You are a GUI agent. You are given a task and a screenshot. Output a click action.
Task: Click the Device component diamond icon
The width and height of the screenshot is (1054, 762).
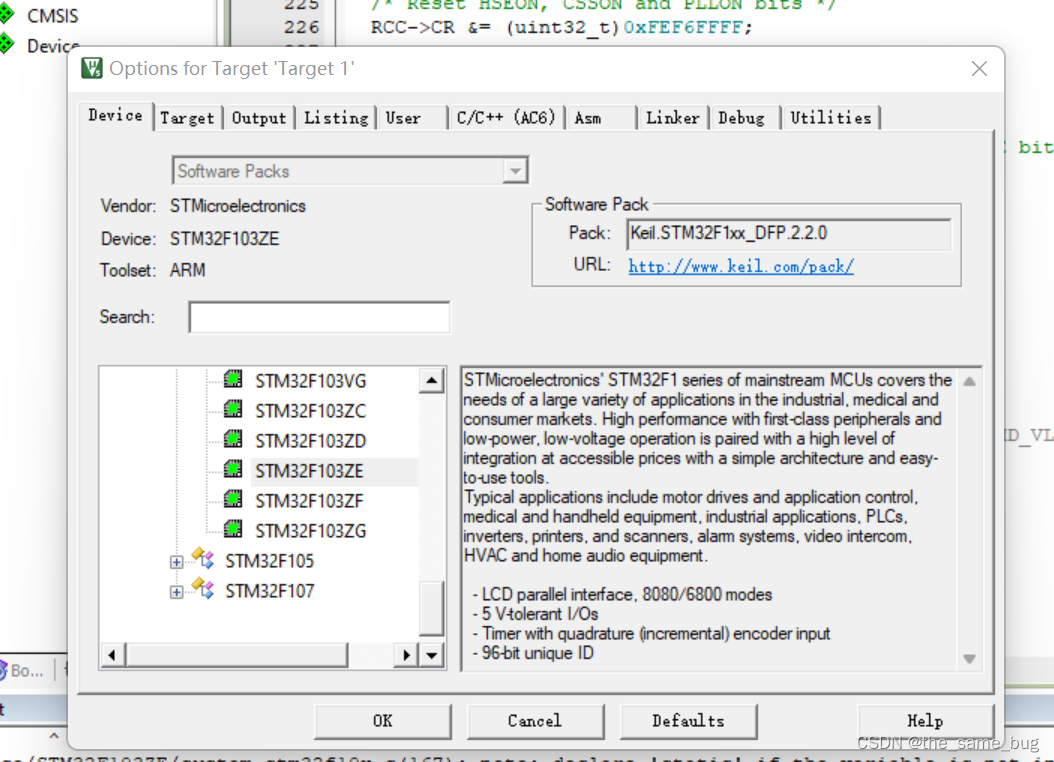click(x=6, y=44)
